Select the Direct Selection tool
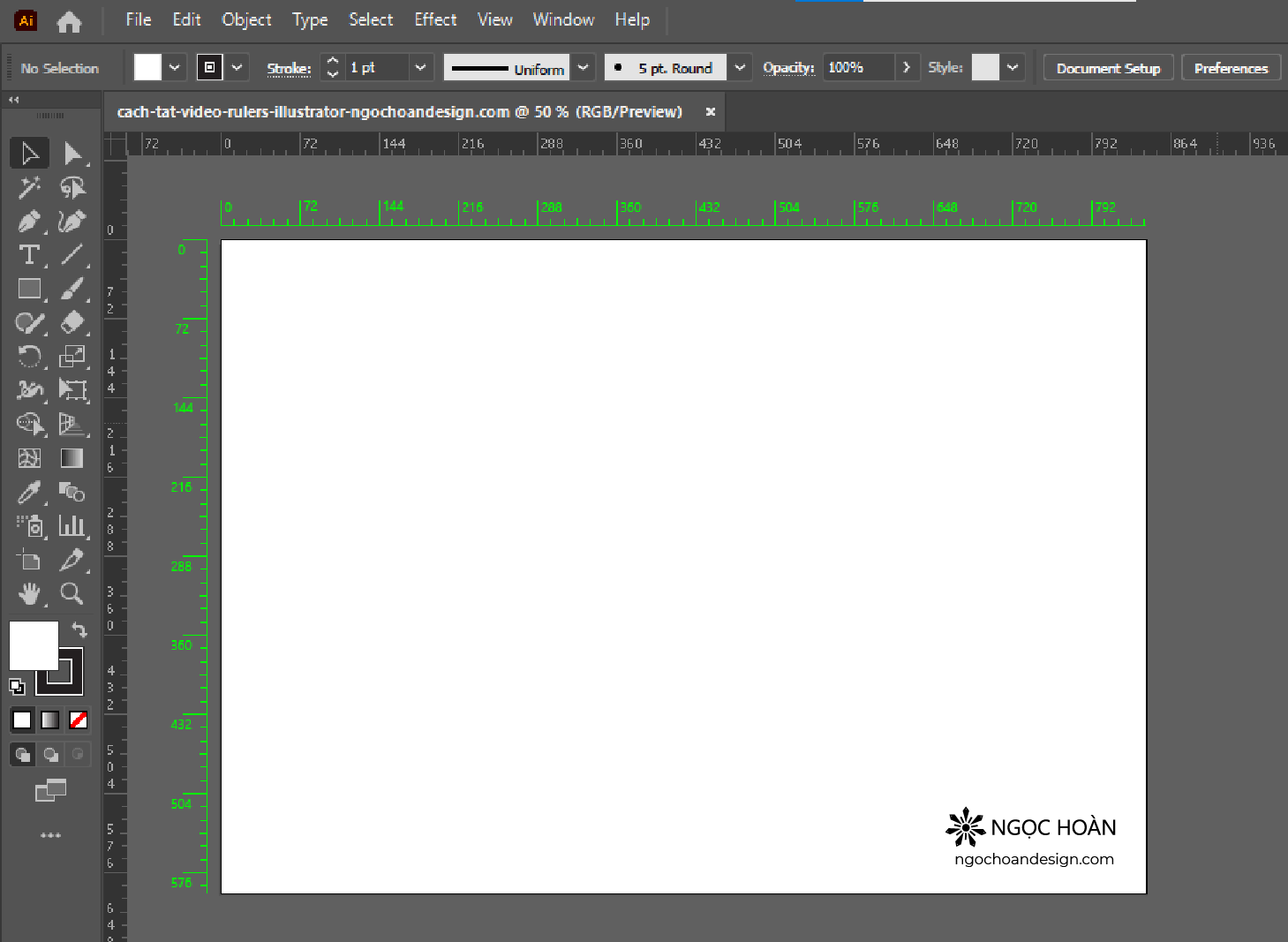 click(72, 154)
